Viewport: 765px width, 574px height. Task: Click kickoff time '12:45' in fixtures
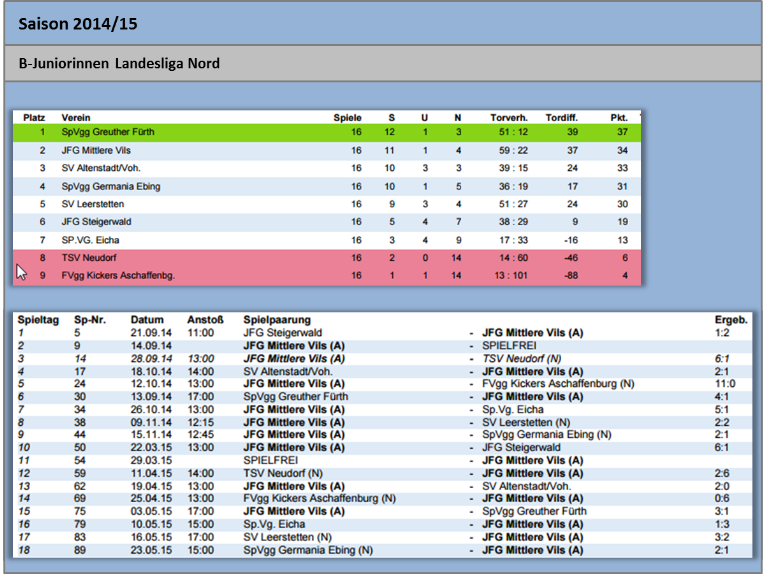tap(201, 435)
